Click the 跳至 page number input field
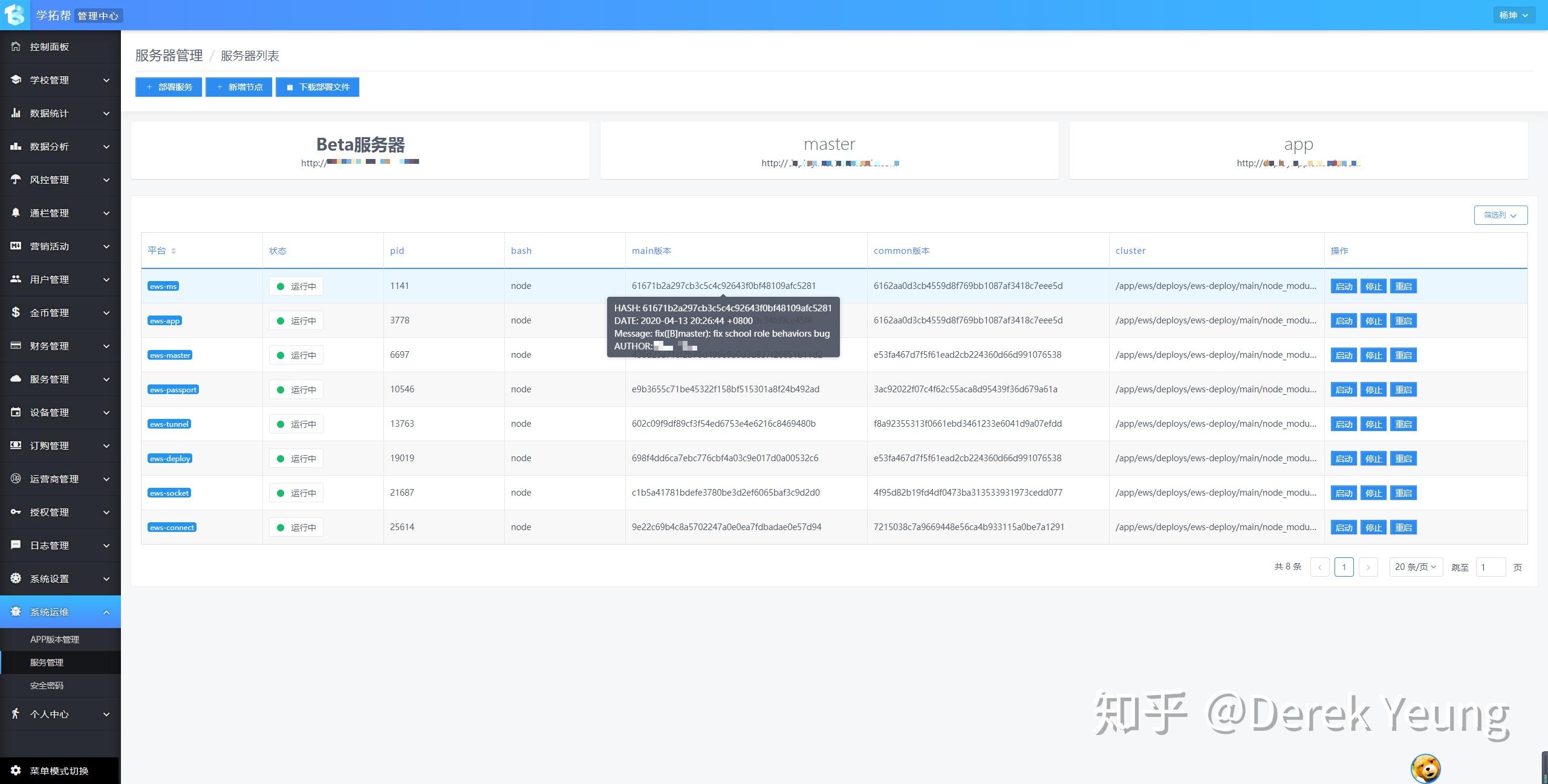The height and width of the screenshot is (784, 1548). point(1490,567)
